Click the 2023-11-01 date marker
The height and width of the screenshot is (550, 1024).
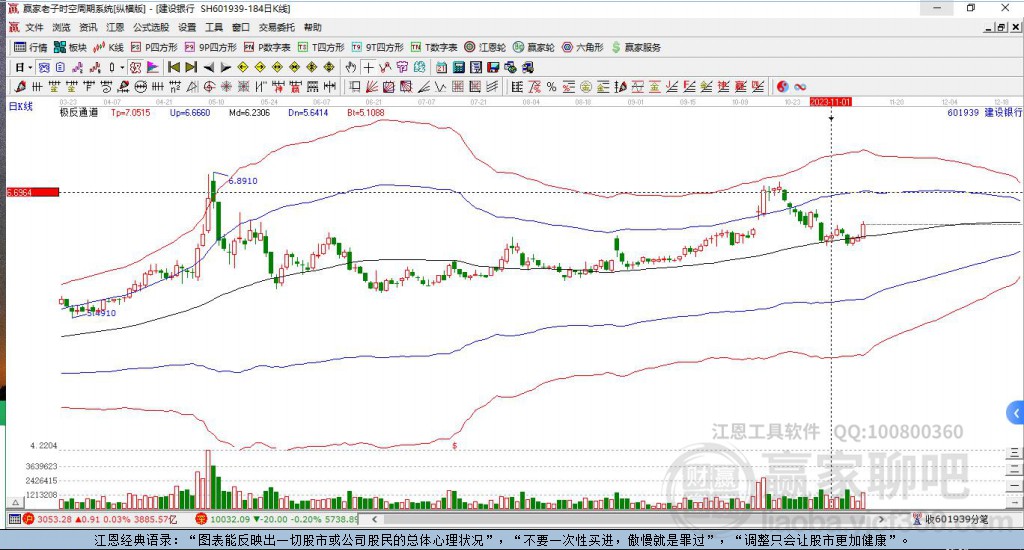coord(831,102)
